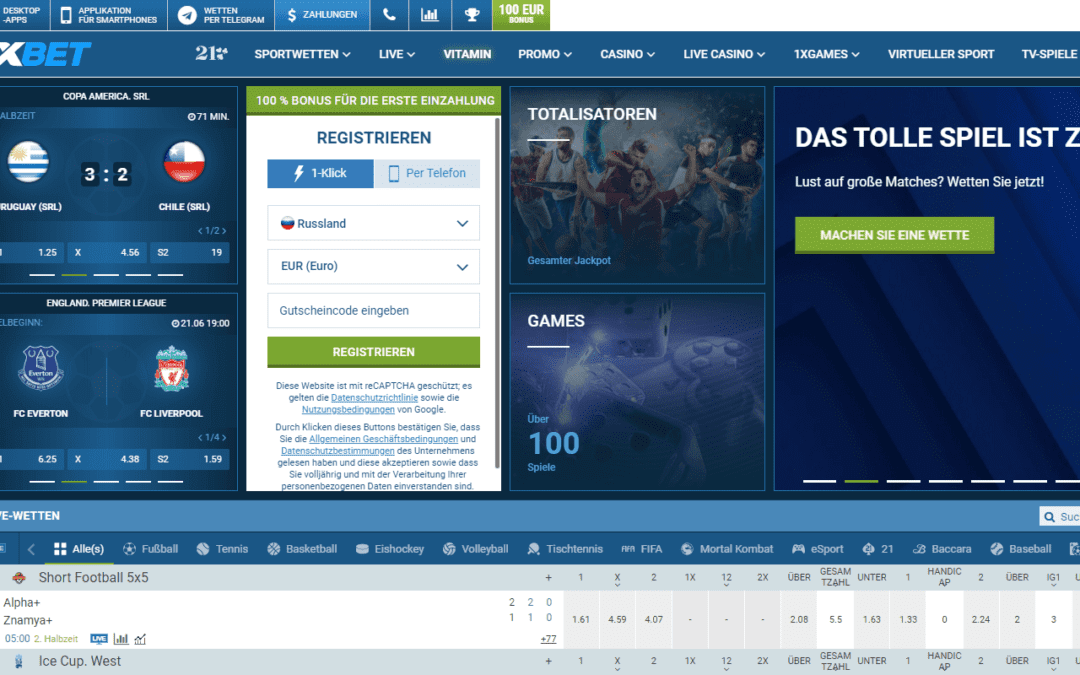The height and width of the screenshot is (675, 1080).
Task: Open Allgemeinen Geschäftsbedingungen link
Action: pyautogui.click(x=383, y=439)
